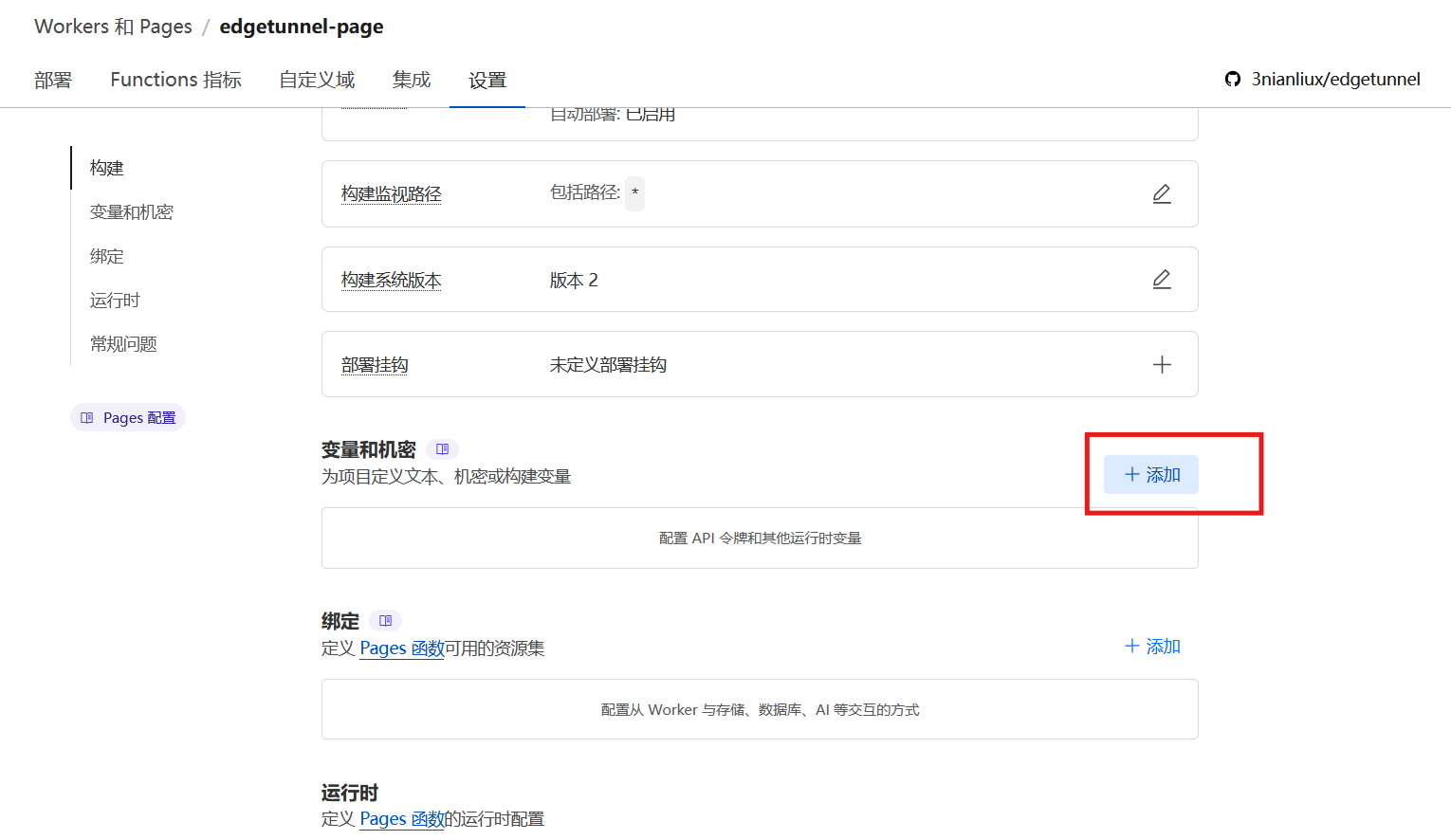The image size is (1451, 840).
Task: Open 3nianliux/edgetunnel repository link
Action: tap(1335, 80)
